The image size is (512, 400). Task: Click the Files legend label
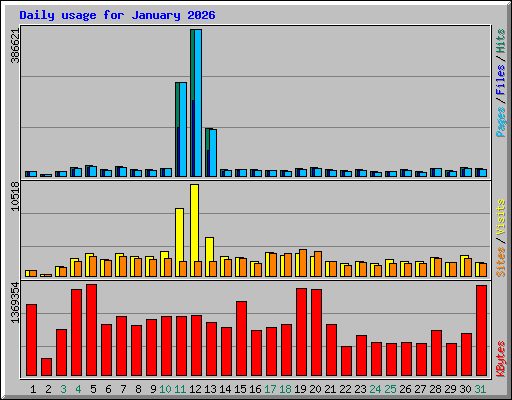(x=501, y=79)
